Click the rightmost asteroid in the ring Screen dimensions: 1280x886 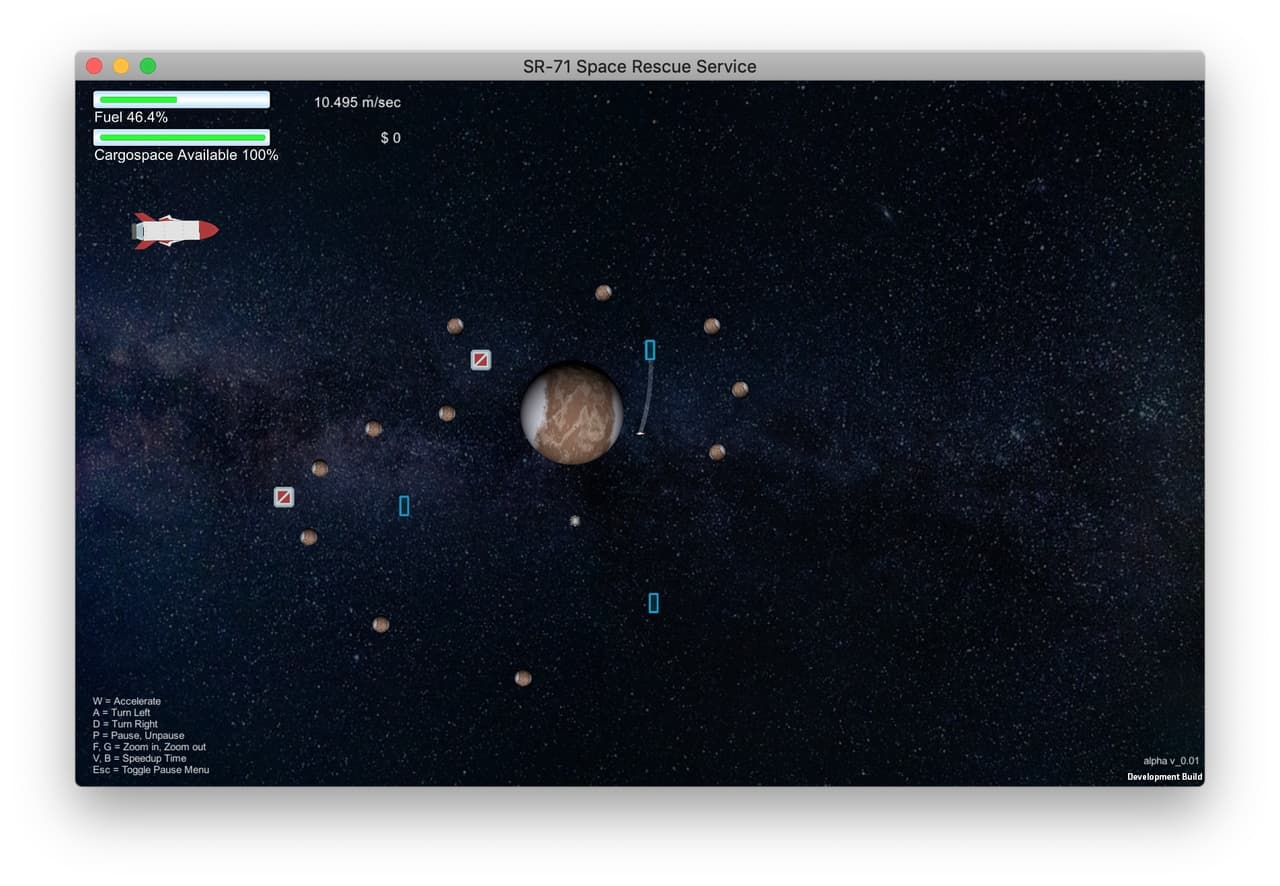pyautogui.click(x=740, y=389)
